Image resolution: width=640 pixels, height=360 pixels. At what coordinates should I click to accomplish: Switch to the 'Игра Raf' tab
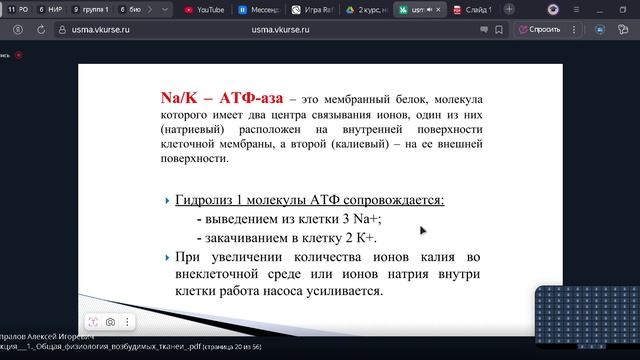point(313,10)
